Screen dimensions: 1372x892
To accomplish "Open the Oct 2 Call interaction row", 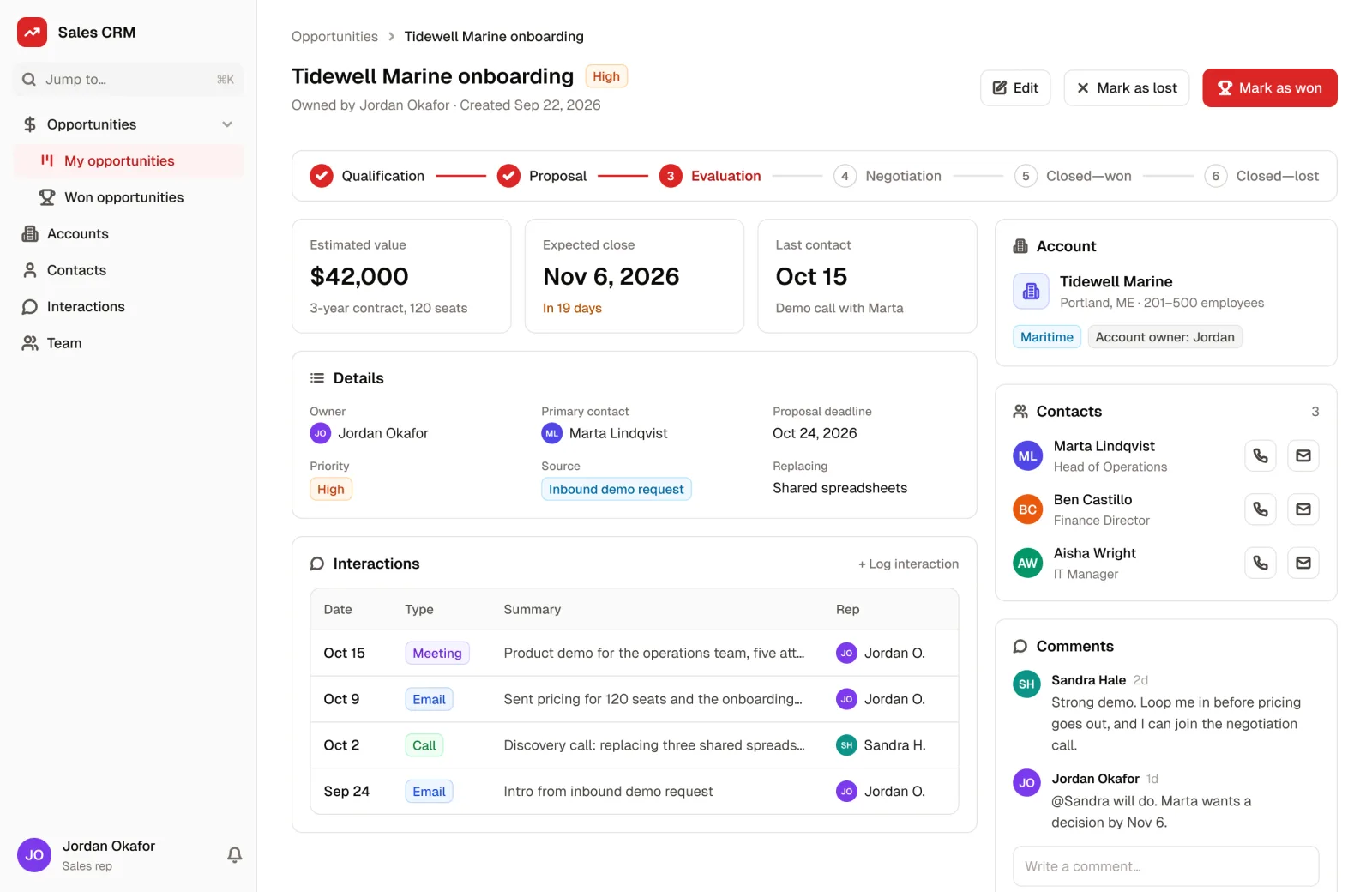I will pyautogui.click(x=635, y=745).
